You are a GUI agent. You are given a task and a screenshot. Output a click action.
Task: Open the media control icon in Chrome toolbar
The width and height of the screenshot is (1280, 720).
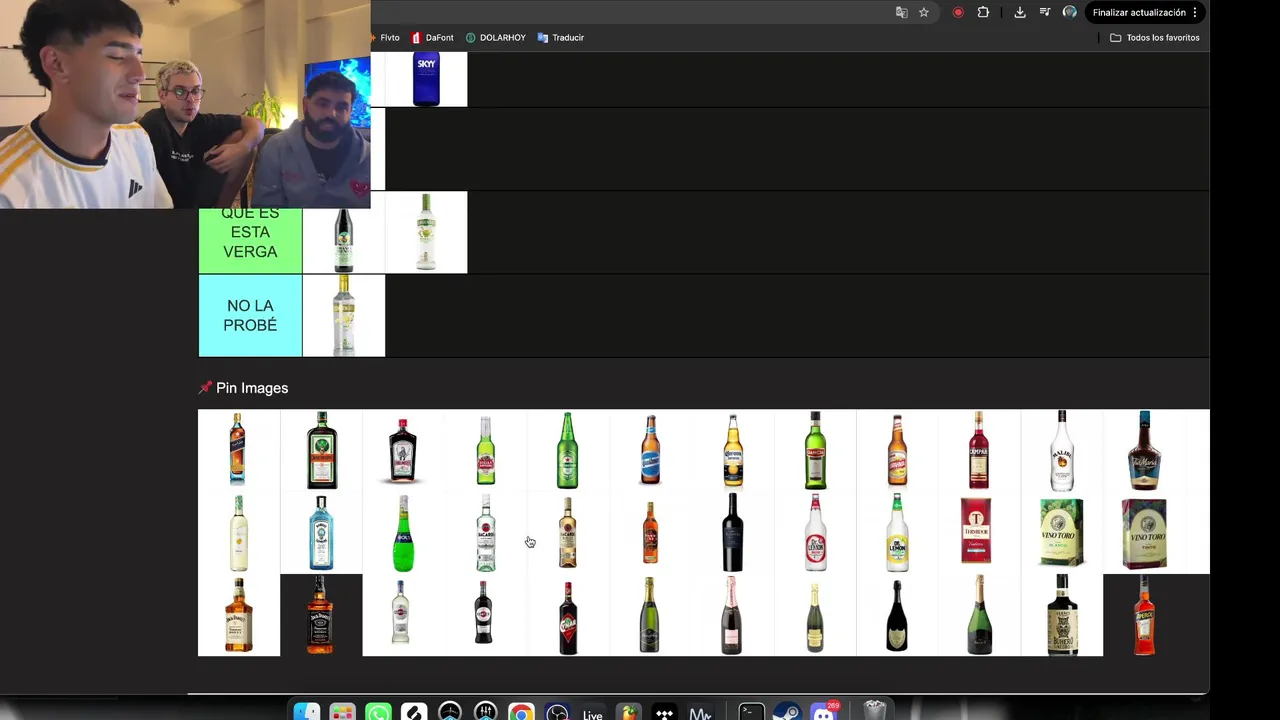[1045, 12]
